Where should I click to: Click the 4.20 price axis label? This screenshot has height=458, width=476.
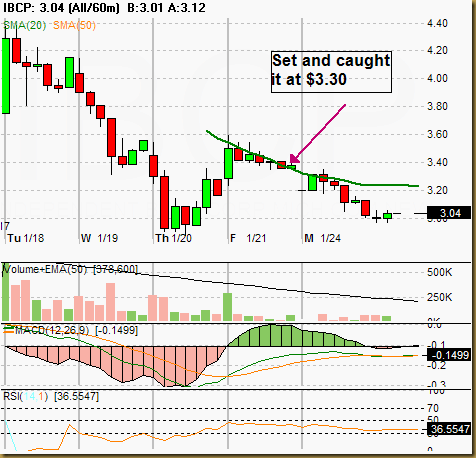tap(437, 50)
